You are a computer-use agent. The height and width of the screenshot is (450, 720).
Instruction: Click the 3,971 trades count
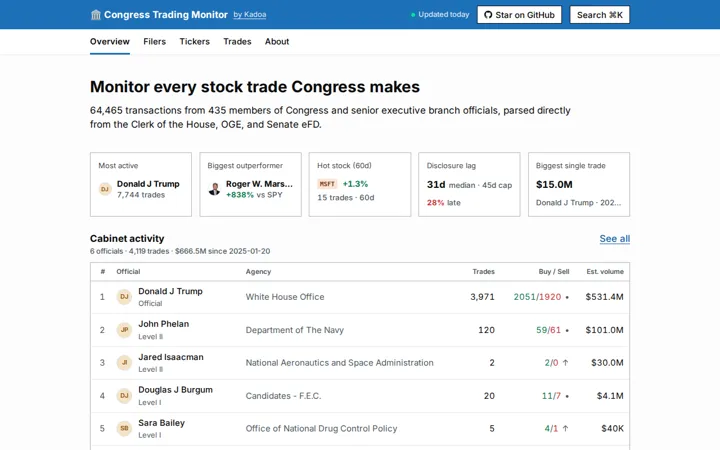click(x=482, y=297)
